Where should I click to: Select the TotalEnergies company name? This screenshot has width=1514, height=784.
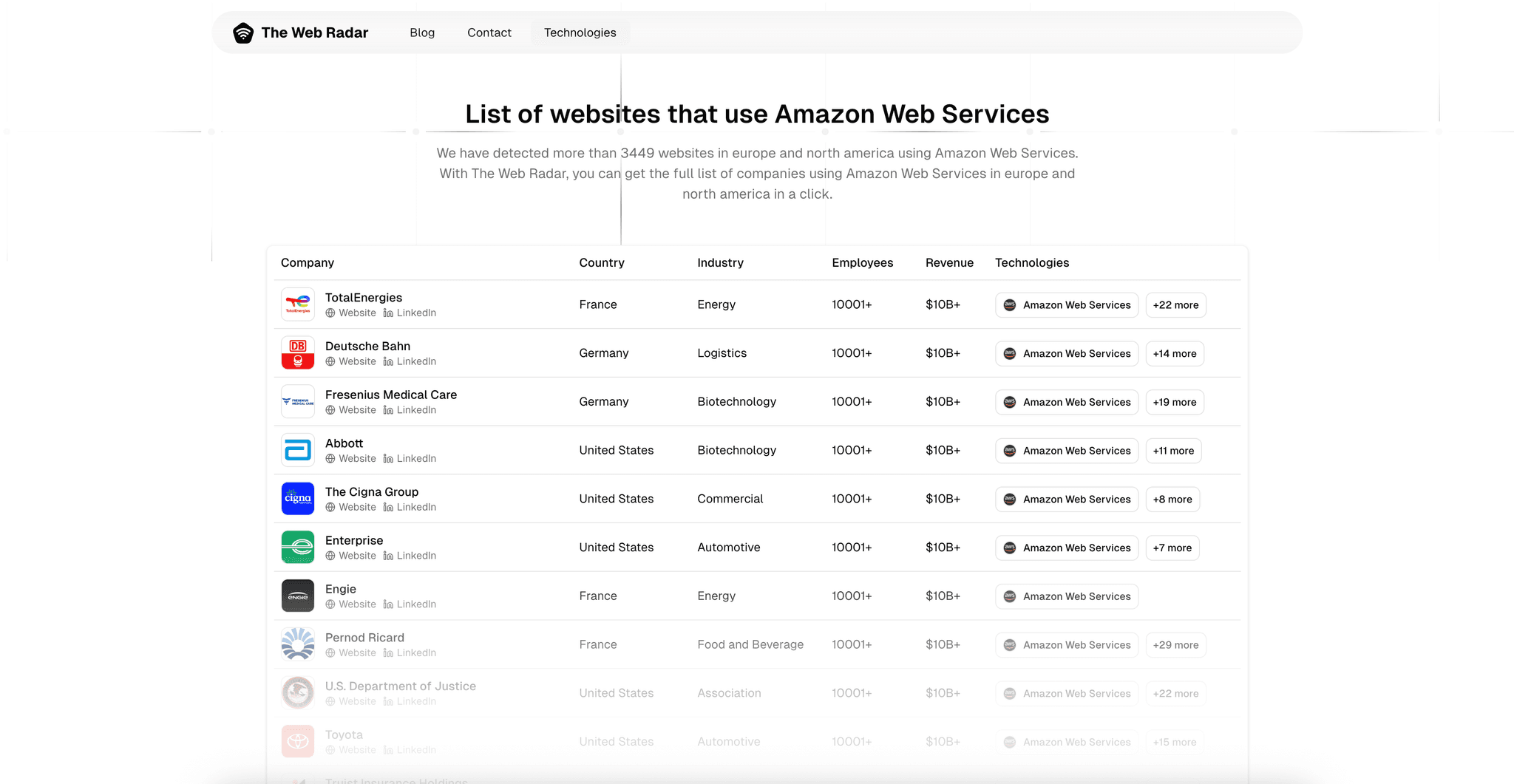[x=364, y=298]
